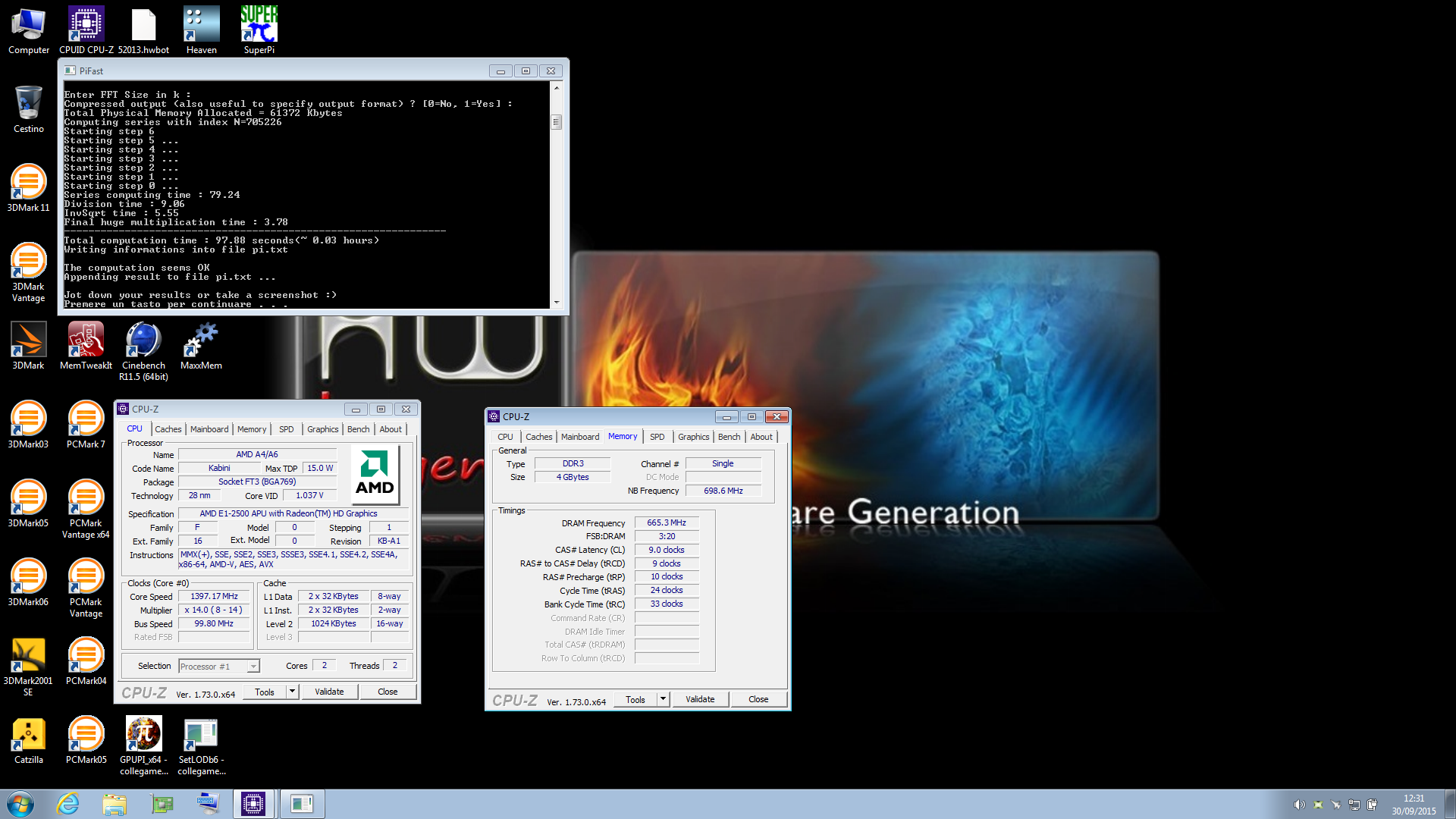The height and width of the screenshot is (819, 1456).
Task: Open PCMark Vantage x64 shortcut
Action: coord(86,509)
